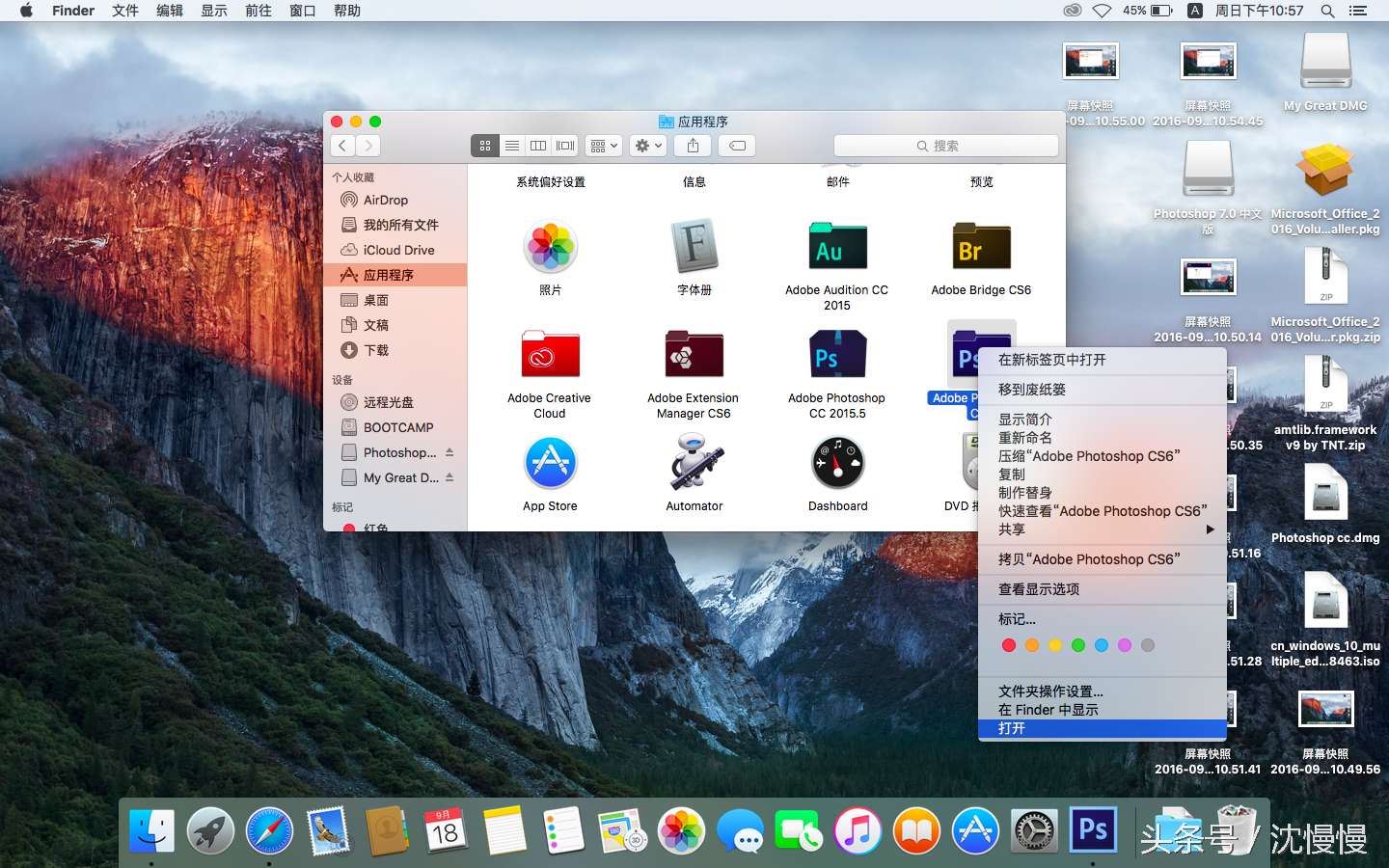1389x868 pixels.
Task: Open the Action gear dropdown menu
Action: point(648,146)
